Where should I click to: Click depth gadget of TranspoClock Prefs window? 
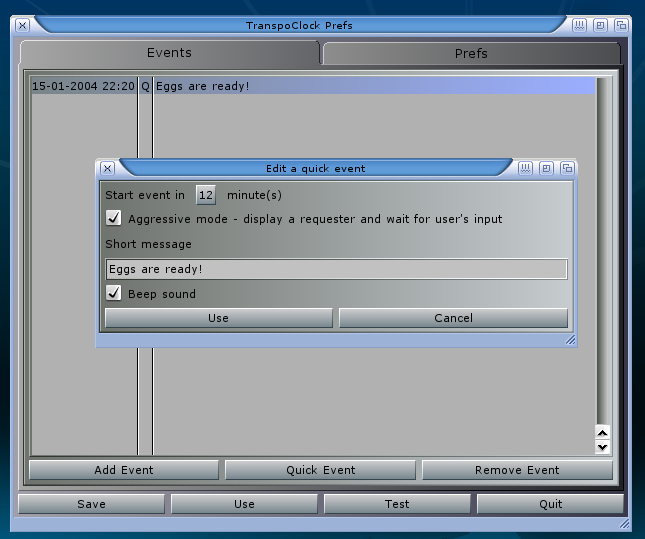[621, 25]
